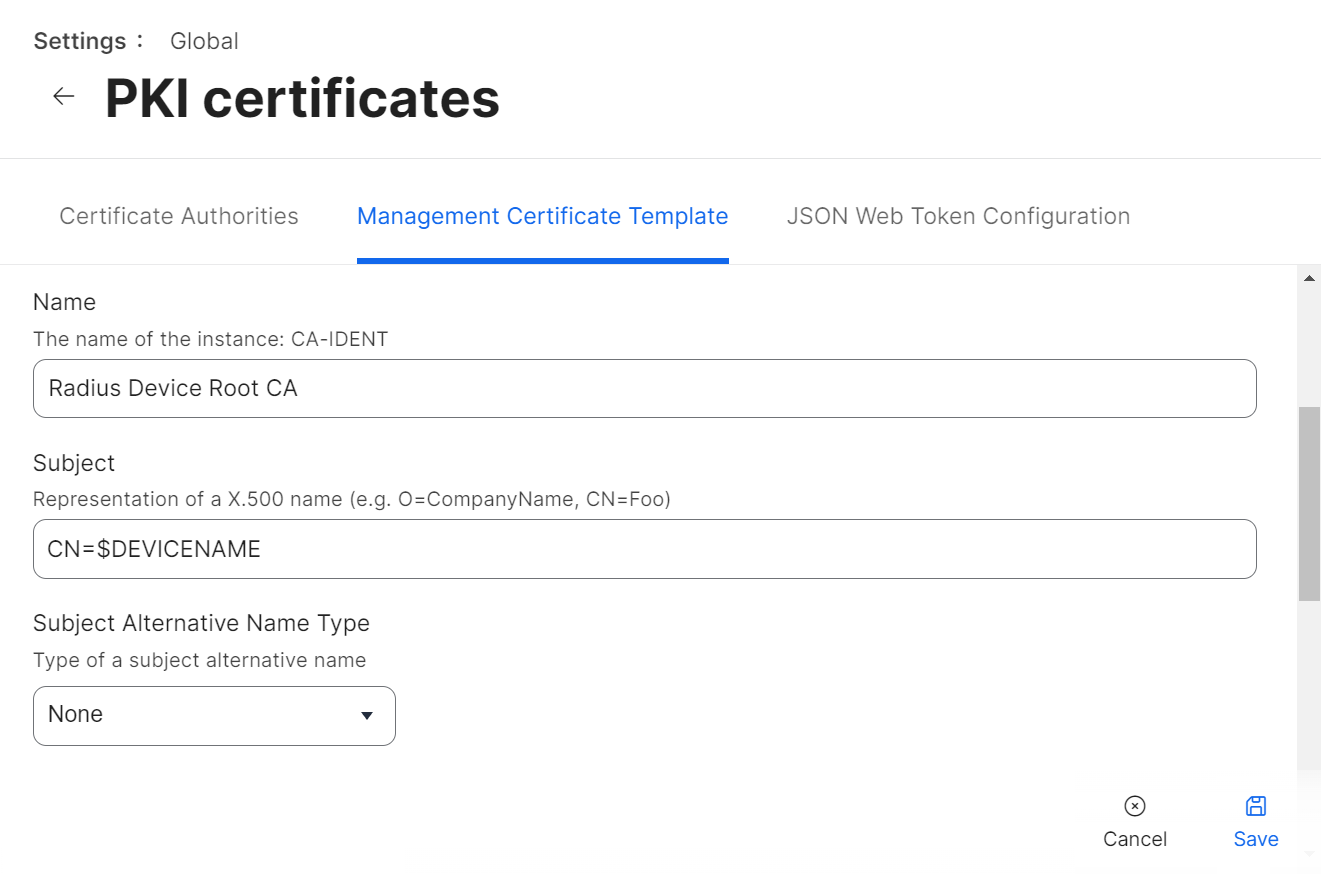Click the back arrow beside PKI certificates
The height and width of the screenshot is (874, 1321).
click(64, 96)
